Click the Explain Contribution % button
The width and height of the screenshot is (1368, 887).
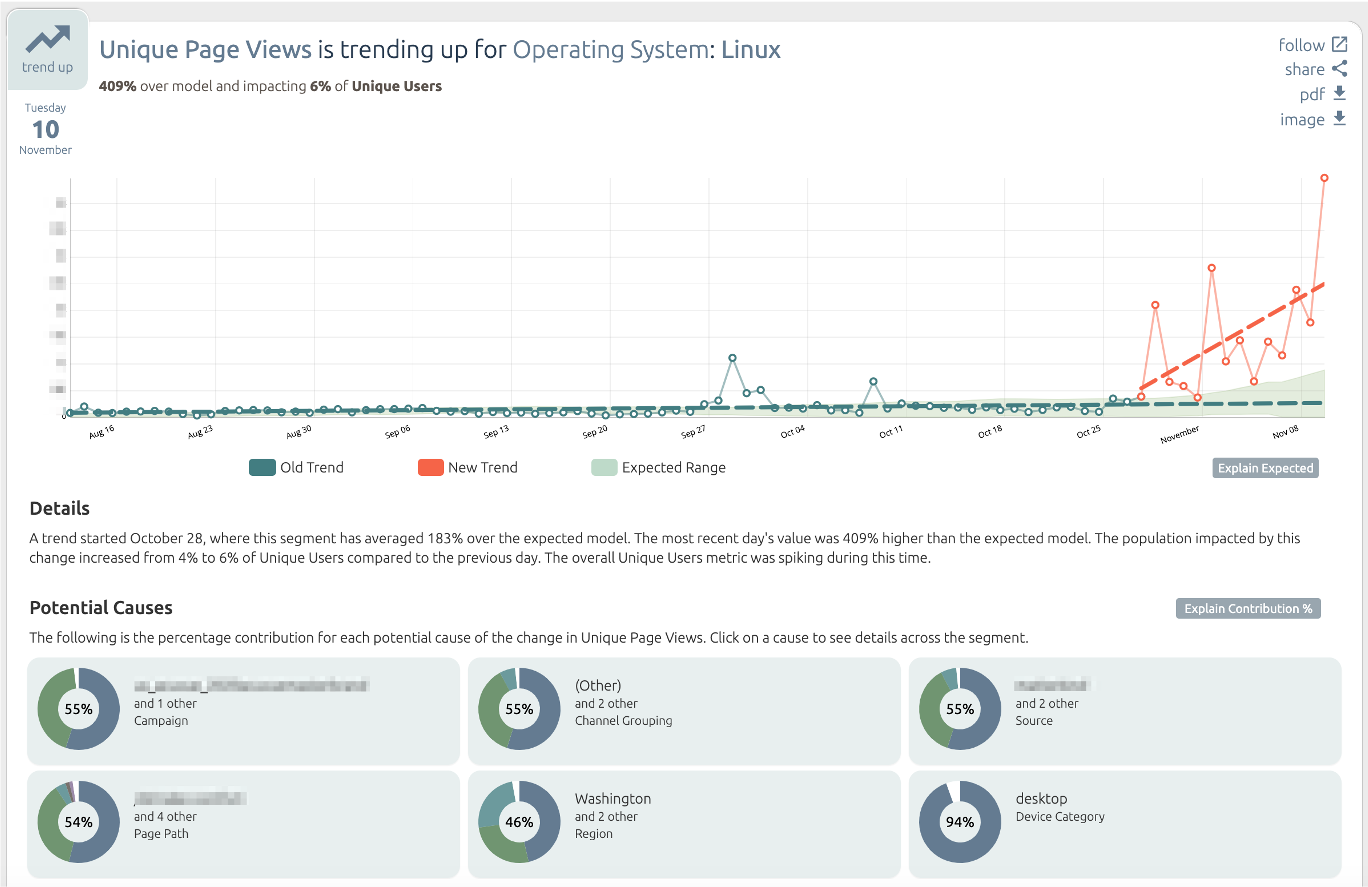1248,608
